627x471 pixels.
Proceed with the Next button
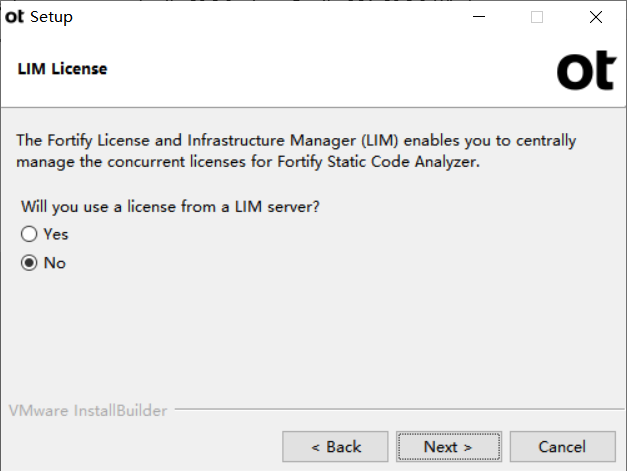449,447
